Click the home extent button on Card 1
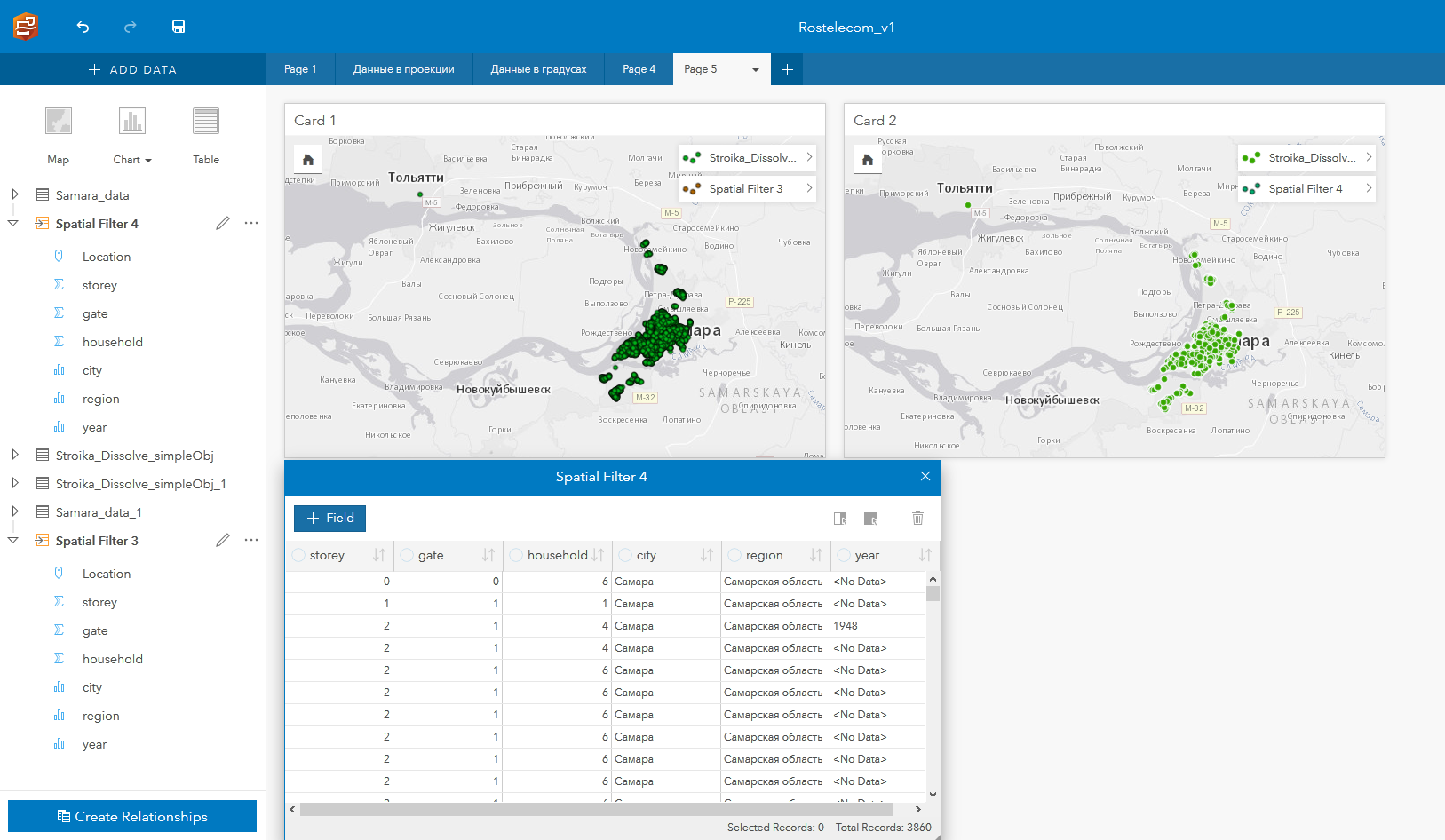The width and height of the screenshot is (1445, 840). (x=308, y=160)
